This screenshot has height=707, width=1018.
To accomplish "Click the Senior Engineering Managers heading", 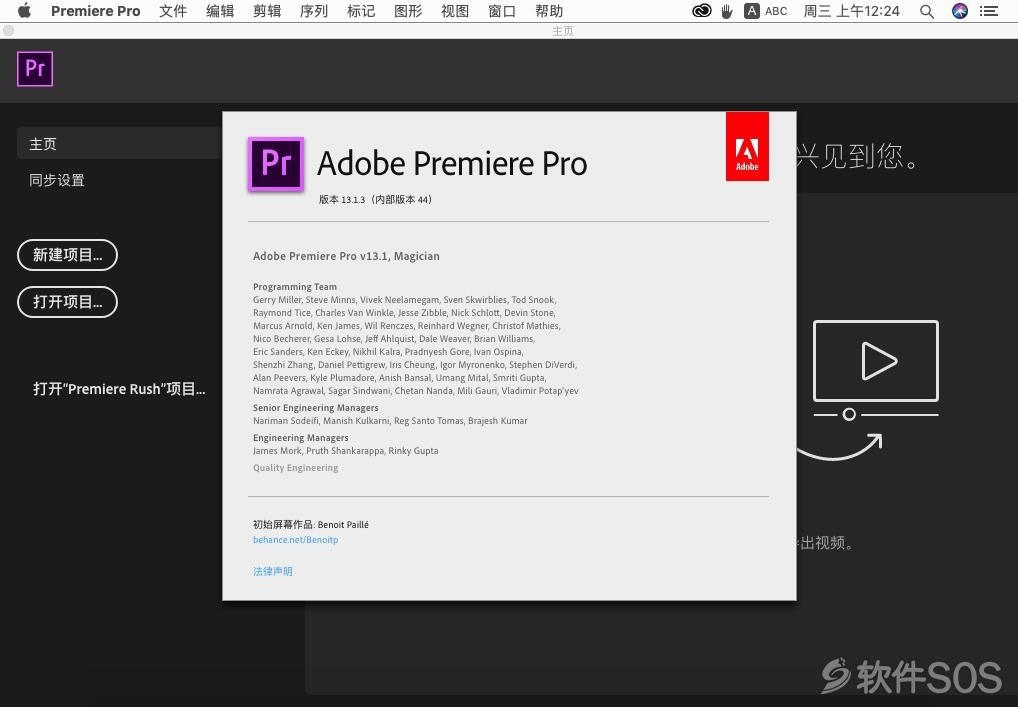I will (316, 408).
